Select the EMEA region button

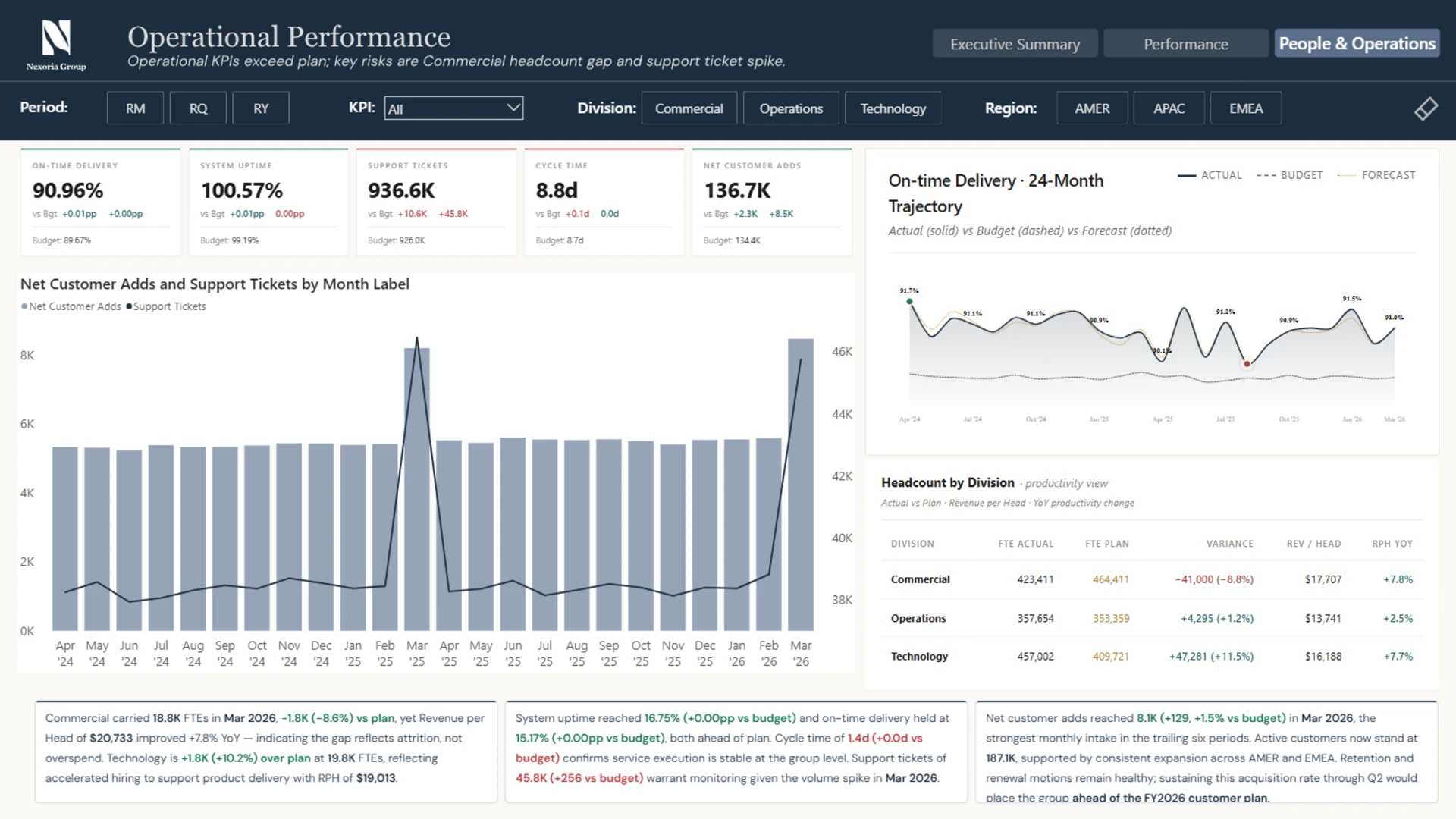click(1245, 108)
